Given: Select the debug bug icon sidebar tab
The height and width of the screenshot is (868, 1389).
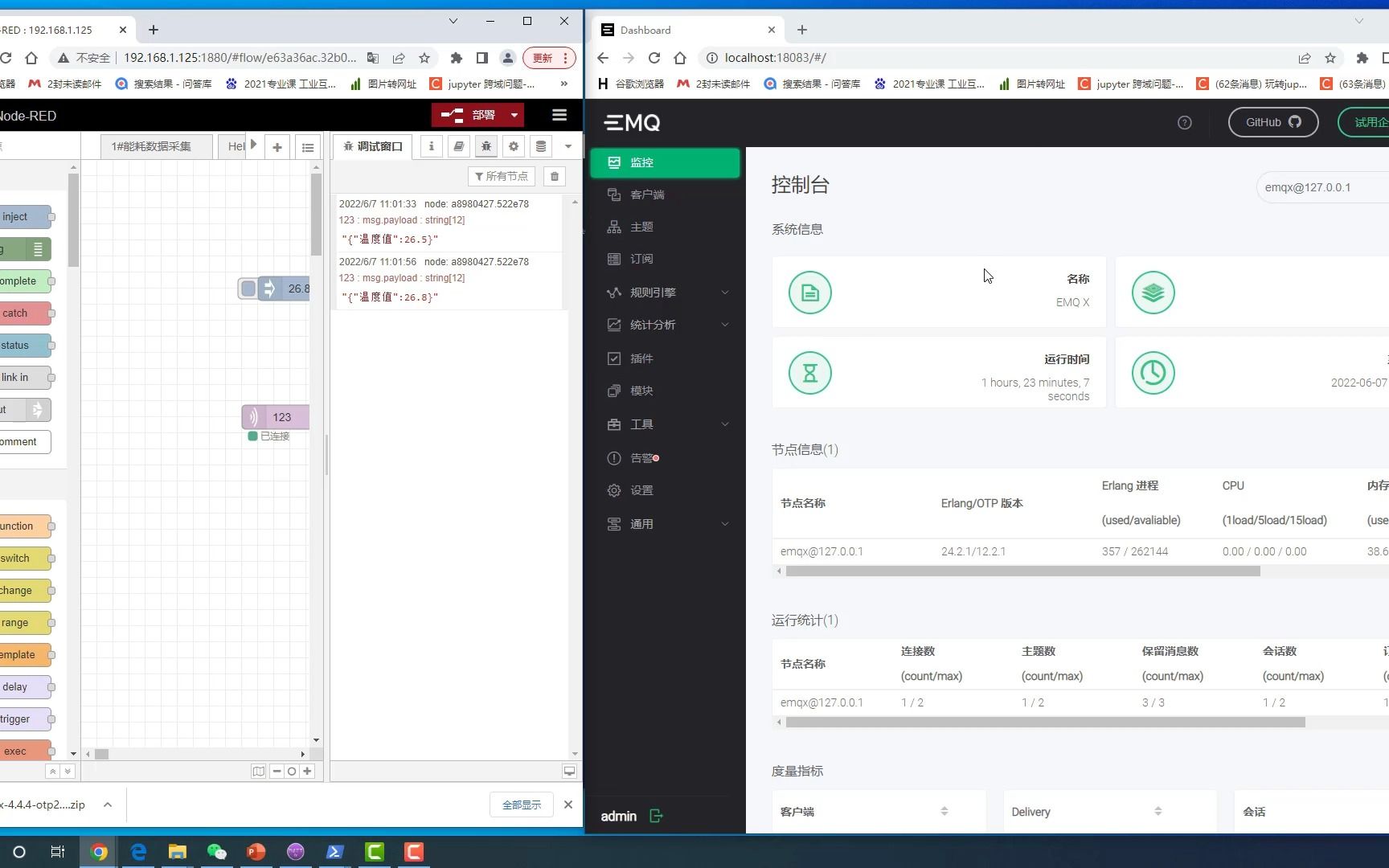Looking at the screenshot, I should tap(486, 146).
